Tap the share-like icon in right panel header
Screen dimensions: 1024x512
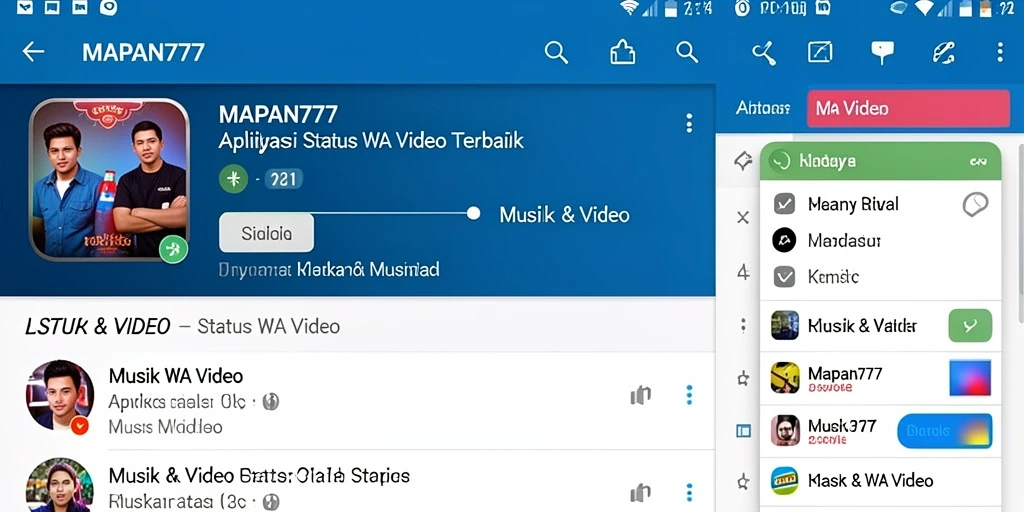coord(763,53)
